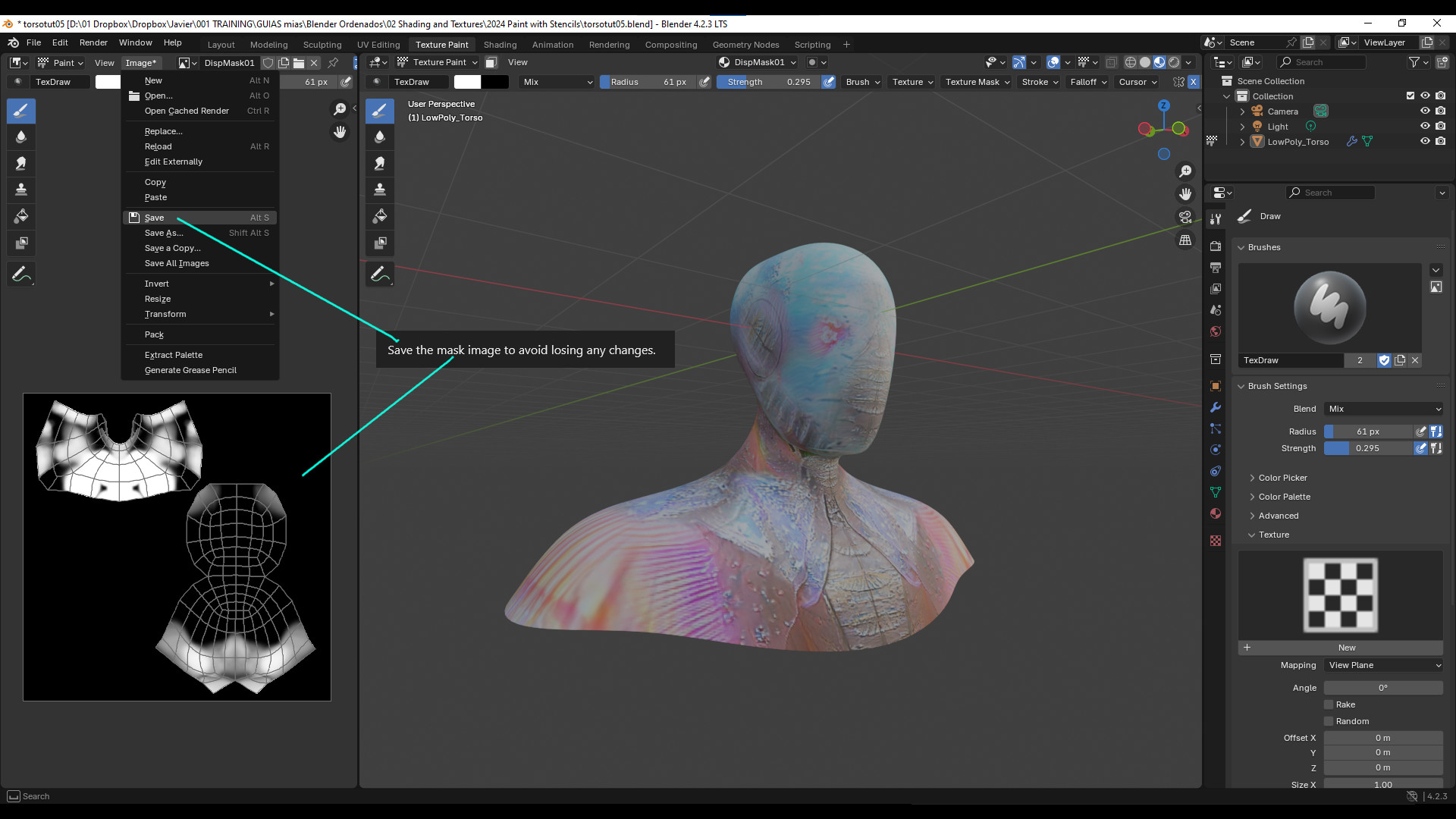This screenshot has height=819, width=1456.
Task: Enable the Random angle checkbox
Action: [x=1329, y=721]
